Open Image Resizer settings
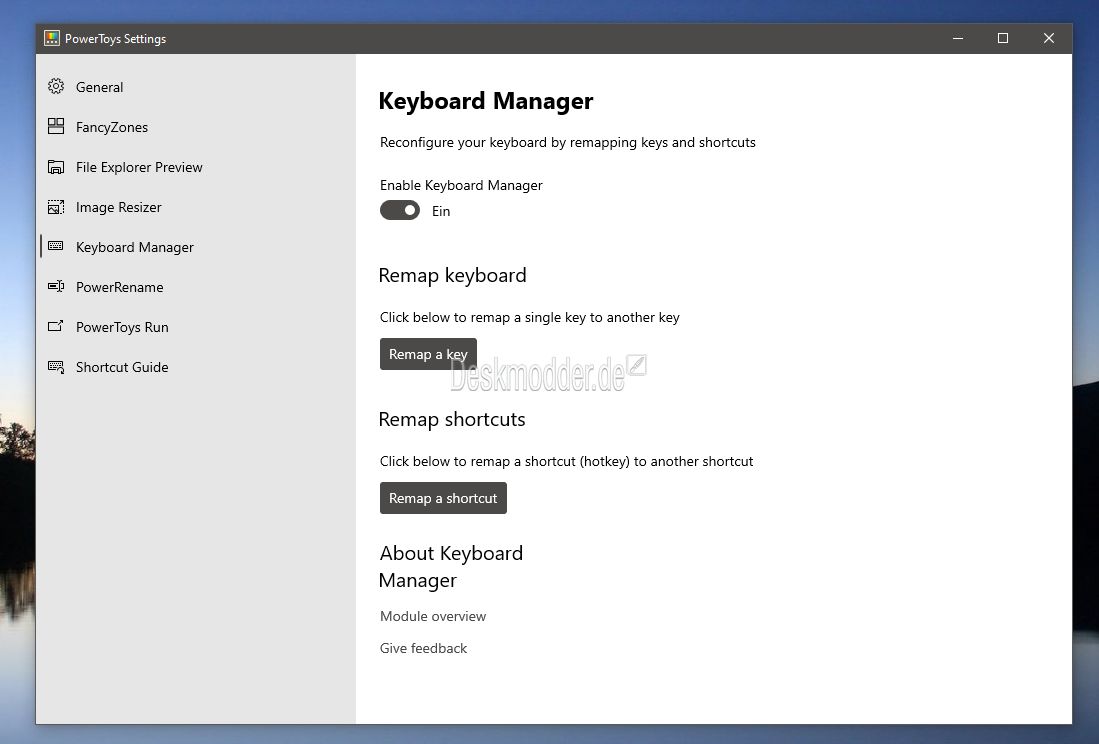 (196, 207)
